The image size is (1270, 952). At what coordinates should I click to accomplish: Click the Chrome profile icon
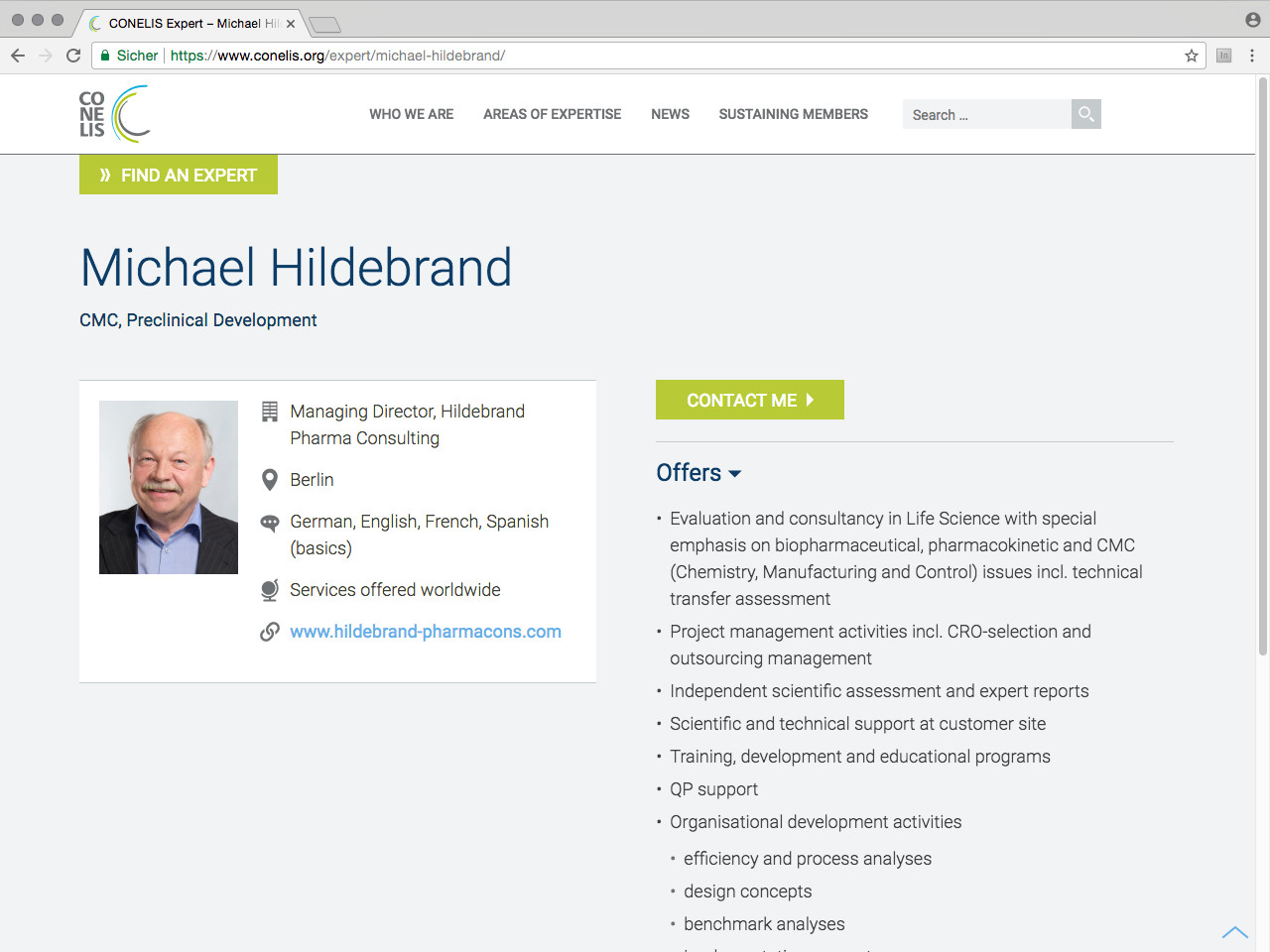coord(1253,20)
